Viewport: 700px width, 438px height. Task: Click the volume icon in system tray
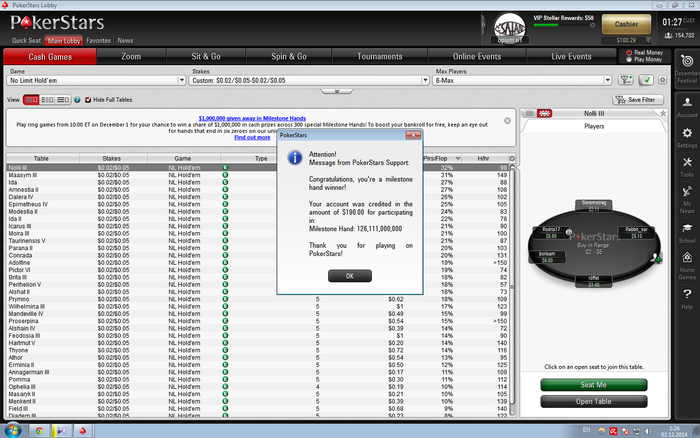[x=647, y=431]
